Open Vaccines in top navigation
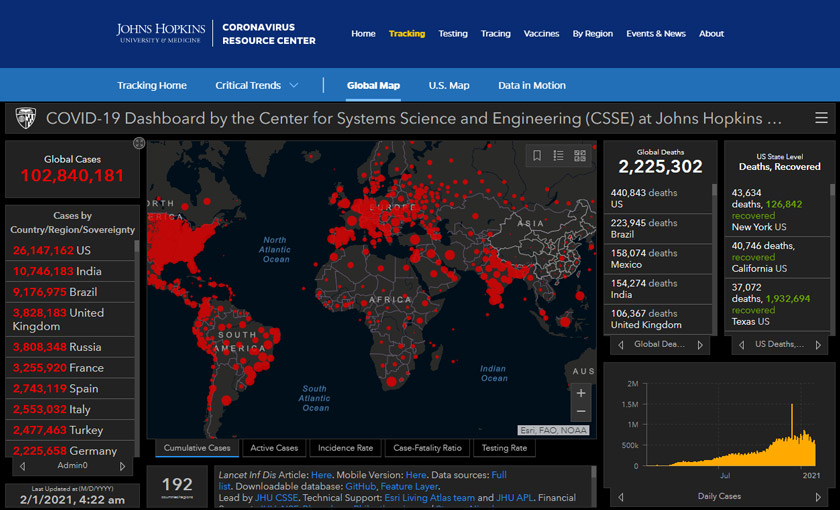Screen dimensions: 840x510 click(541, 34)
